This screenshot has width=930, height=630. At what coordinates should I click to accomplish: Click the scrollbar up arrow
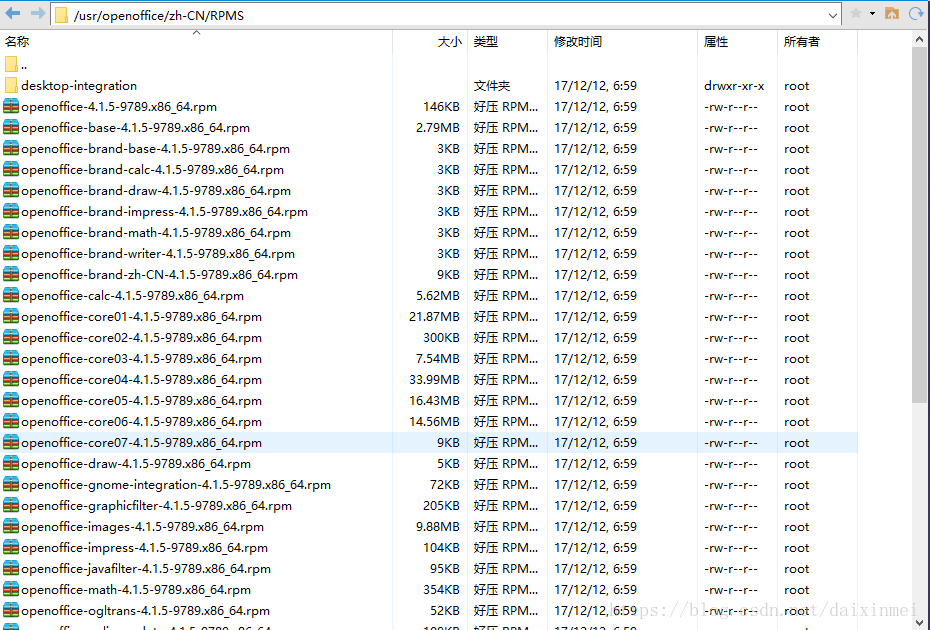click(x=919, y=40)
